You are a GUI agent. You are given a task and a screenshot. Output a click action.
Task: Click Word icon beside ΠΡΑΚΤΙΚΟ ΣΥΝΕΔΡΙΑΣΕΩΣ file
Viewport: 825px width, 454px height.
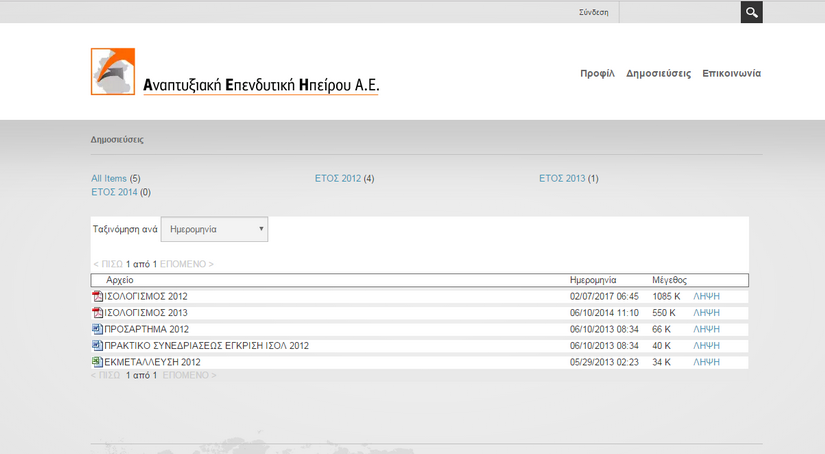pos(97,346)
